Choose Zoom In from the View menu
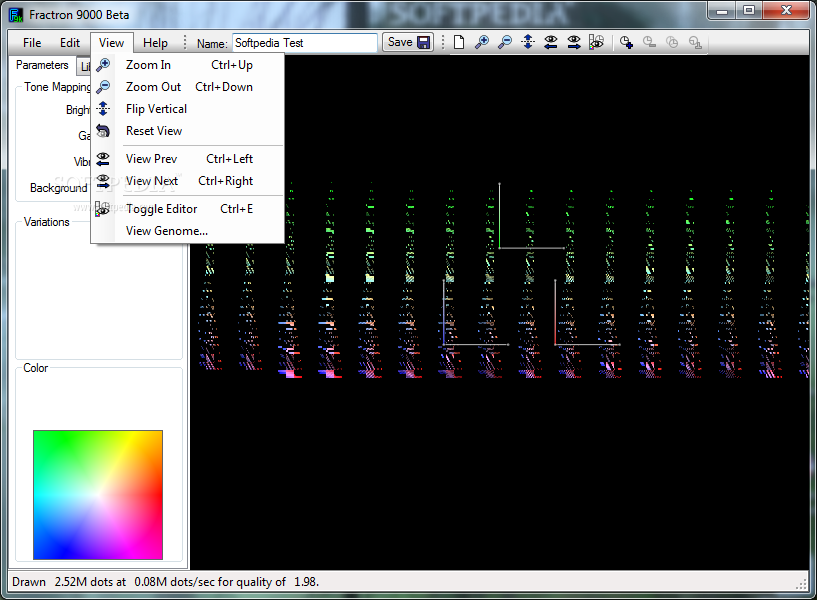Viewport: 817px width, 600px height. coord(148,65)
